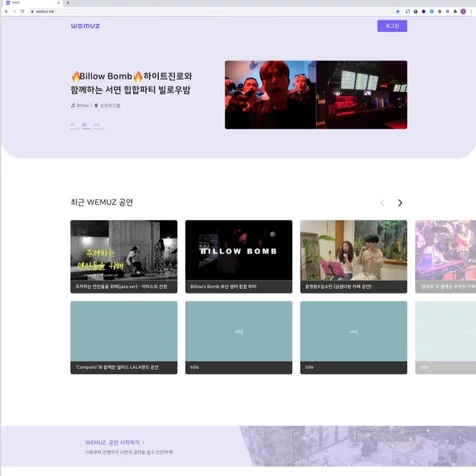
Task: Open the Billow Bomb hero banner title
Action: [x=131, y=83]
